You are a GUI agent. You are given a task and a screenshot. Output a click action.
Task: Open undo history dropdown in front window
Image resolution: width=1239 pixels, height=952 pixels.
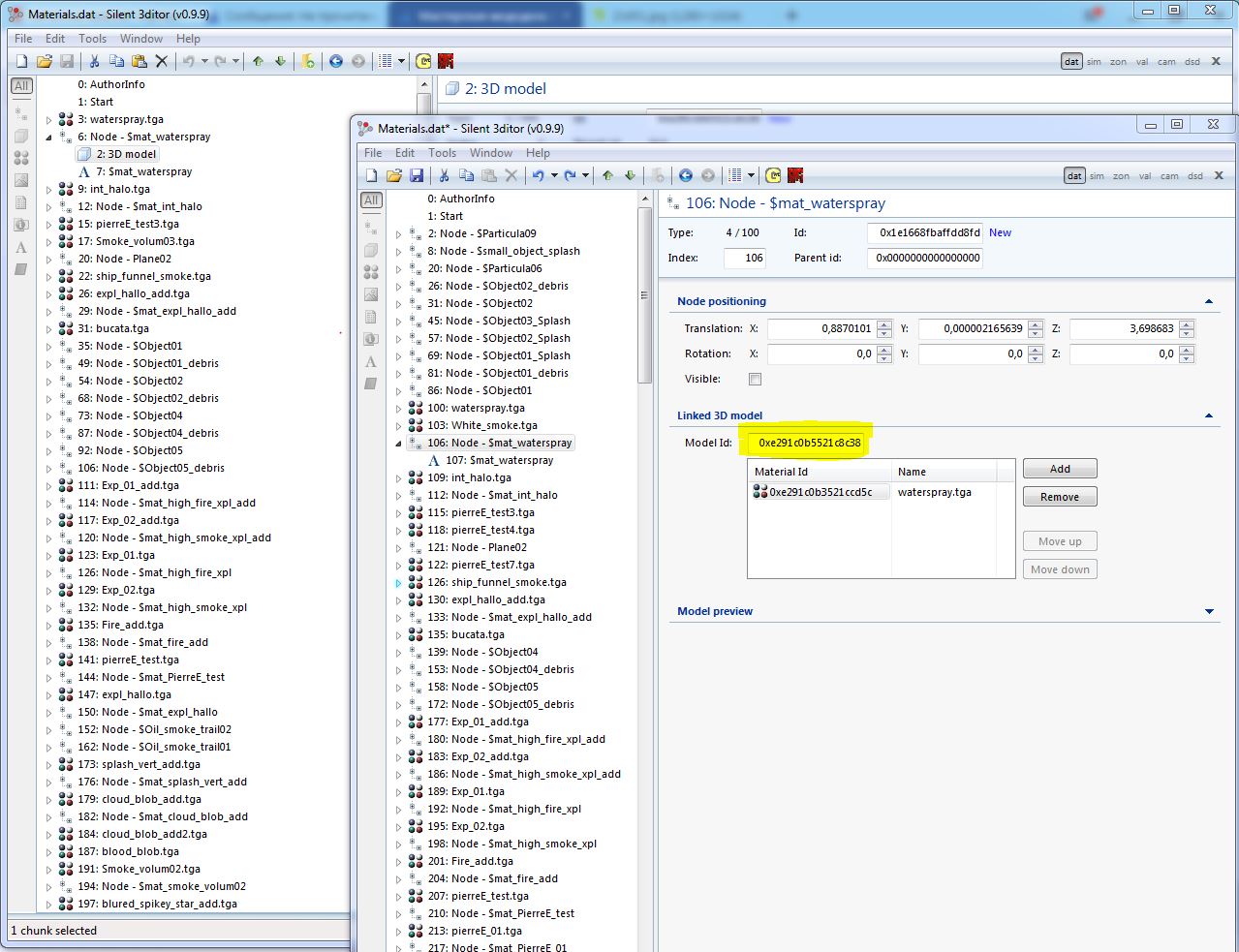[554, 176]
